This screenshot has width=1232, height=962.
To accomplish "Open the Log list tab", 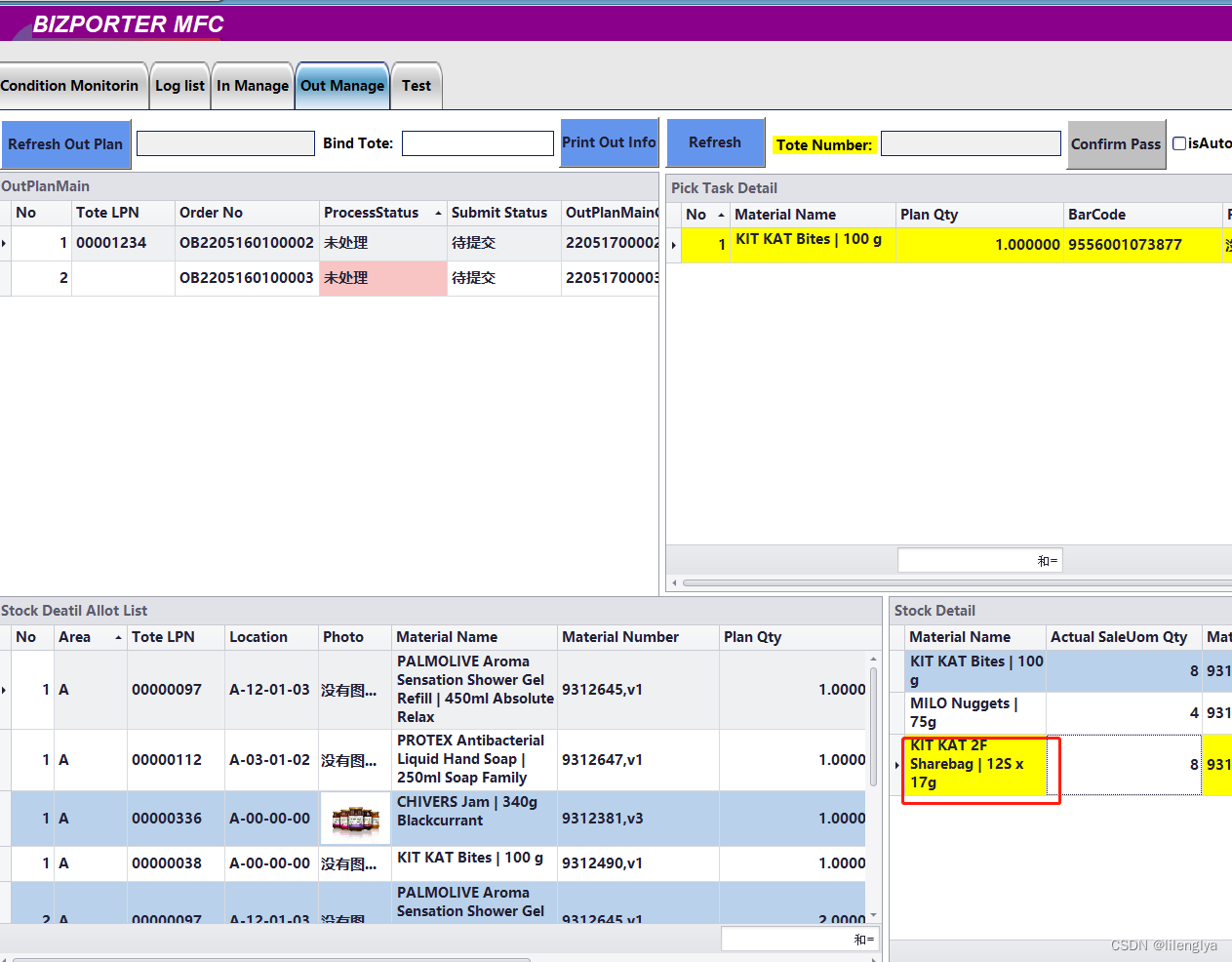I will [x=179, y=86].
